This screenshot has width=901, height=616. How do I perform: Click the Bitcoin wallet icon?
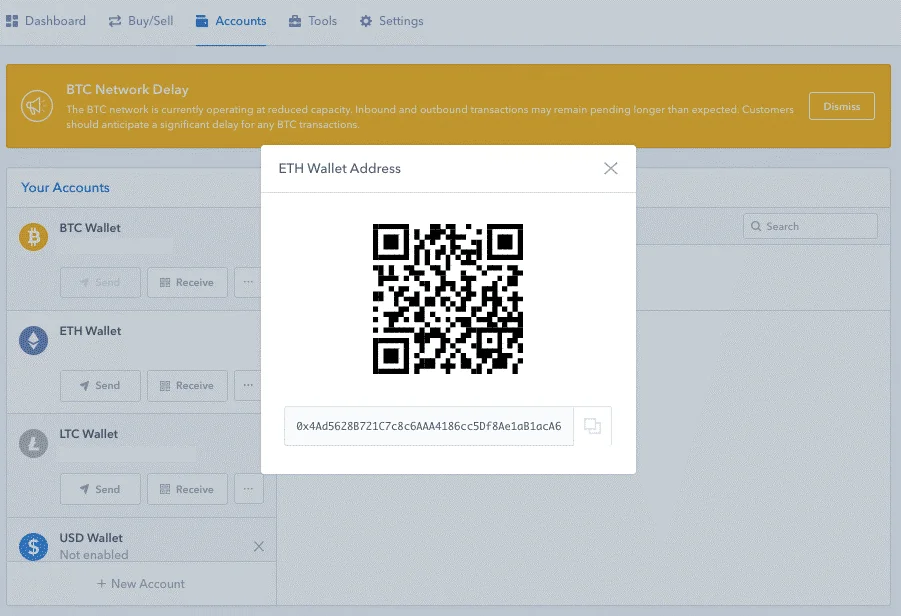pyautogui.click(x=33, y=237)
